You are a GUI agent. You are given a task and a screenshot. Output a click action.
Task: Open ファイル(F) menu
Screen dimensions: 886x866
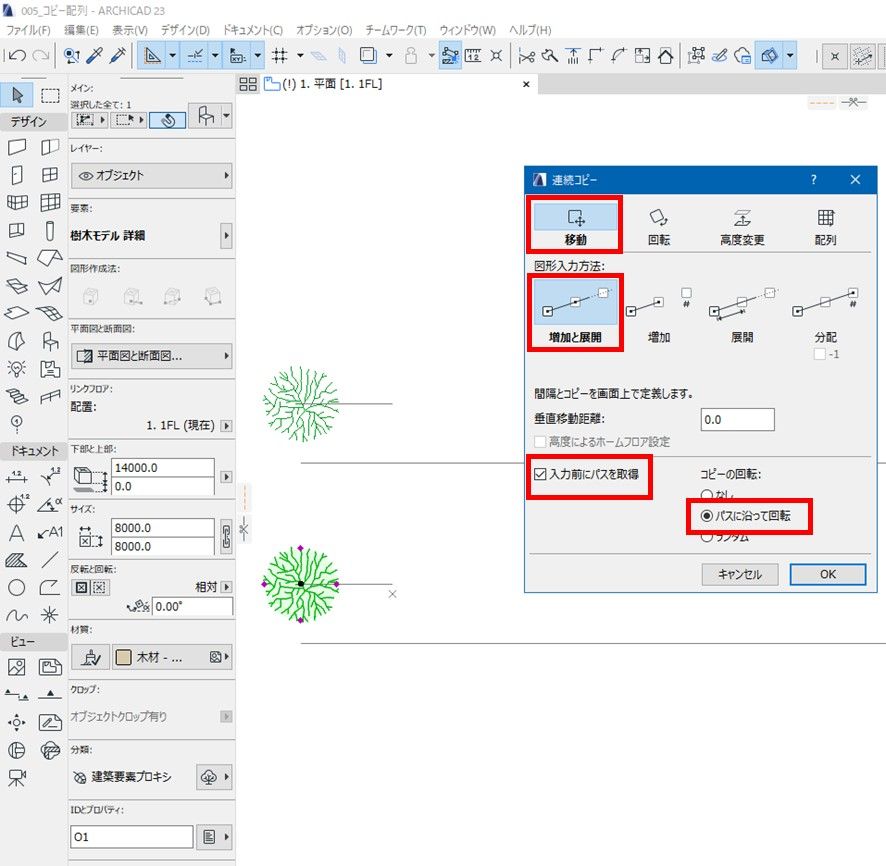(x=28, y=30)
